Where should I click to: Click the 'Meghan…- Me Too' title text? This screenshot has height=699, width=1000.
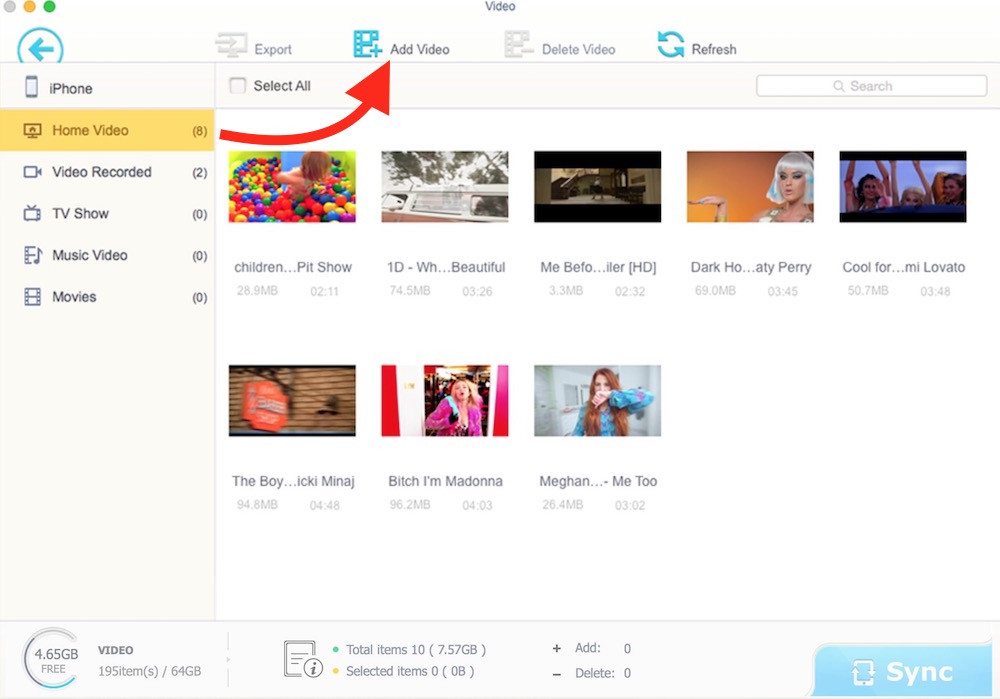(x=598, y=481)
